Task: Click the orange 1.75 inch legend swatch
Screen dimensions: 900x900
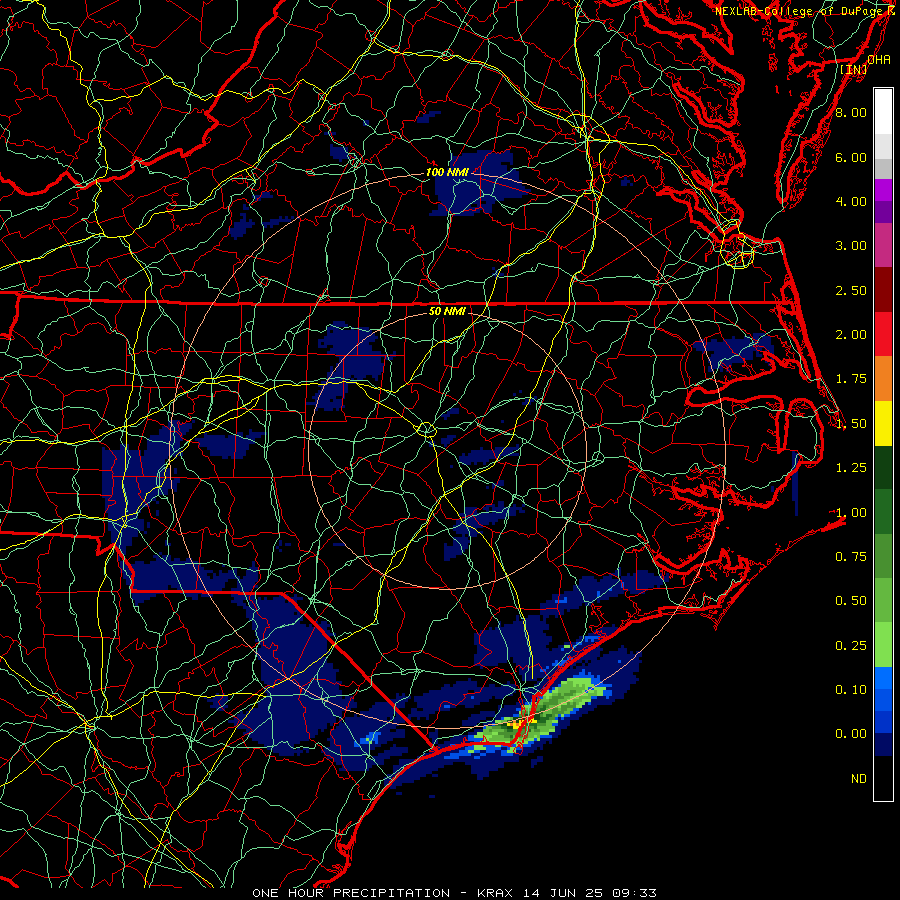Action: pos(883,379)
